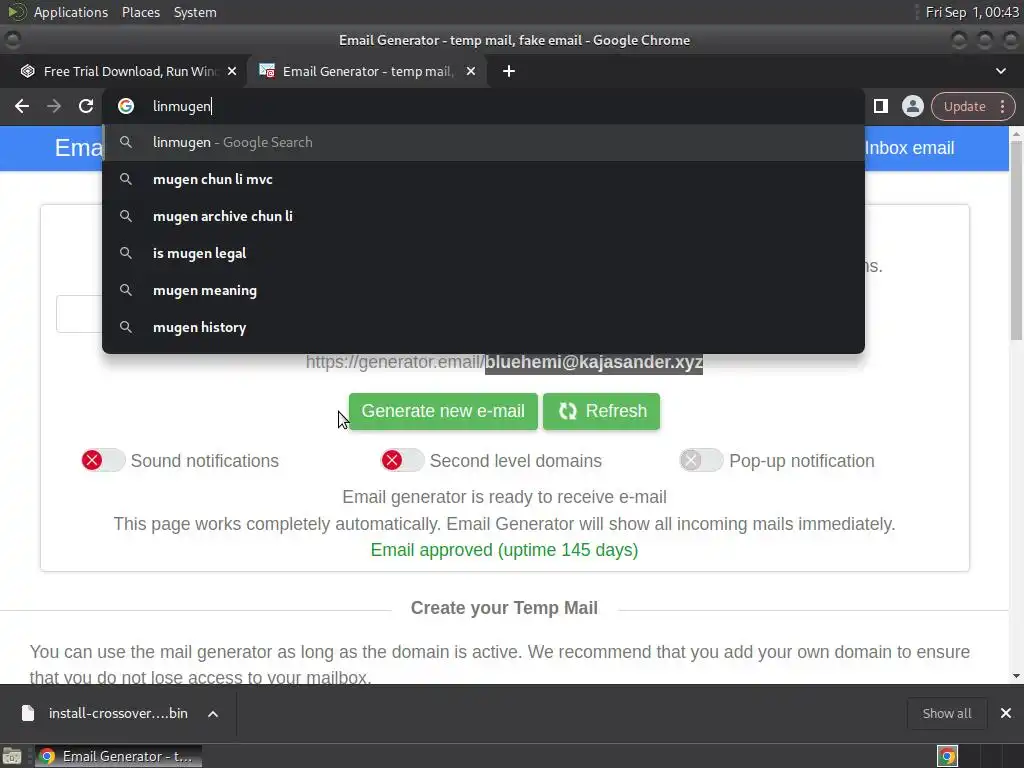Open a new tab with plus icon
The height and width of the screenshot is (768, 1024).
click(x=509, y=71)
